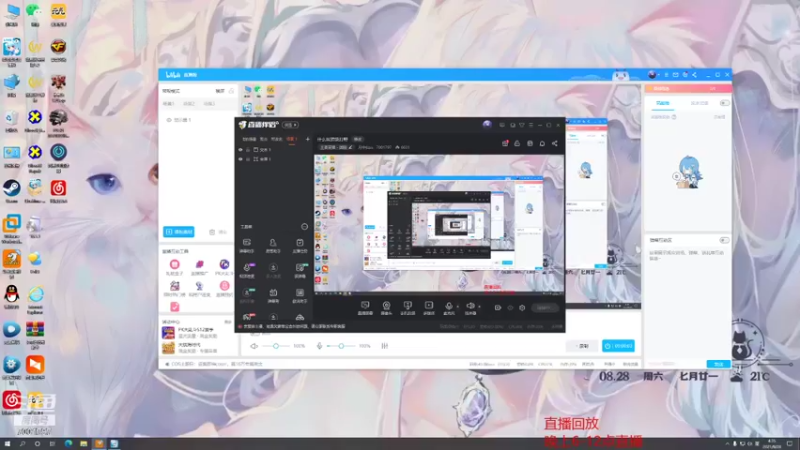Screen dimensions: 800x450
Task: Collapse the toolbox with the circle minus icon
Action: [305, 227]
